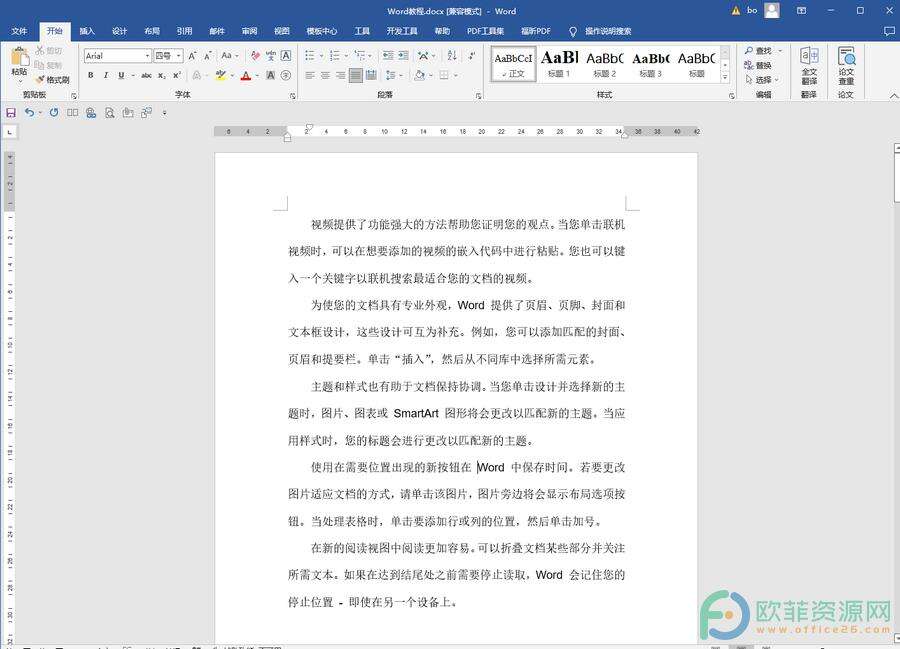
Task: Apply the 标题 2 heading style
Action: pyautogui.click(x=605, y=64)
